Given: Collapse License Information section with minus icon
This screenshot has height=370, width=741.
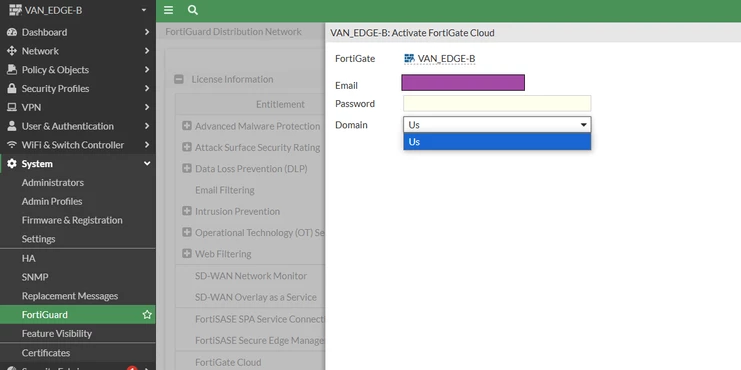Looking at the screenshot, I should (179, 79).
